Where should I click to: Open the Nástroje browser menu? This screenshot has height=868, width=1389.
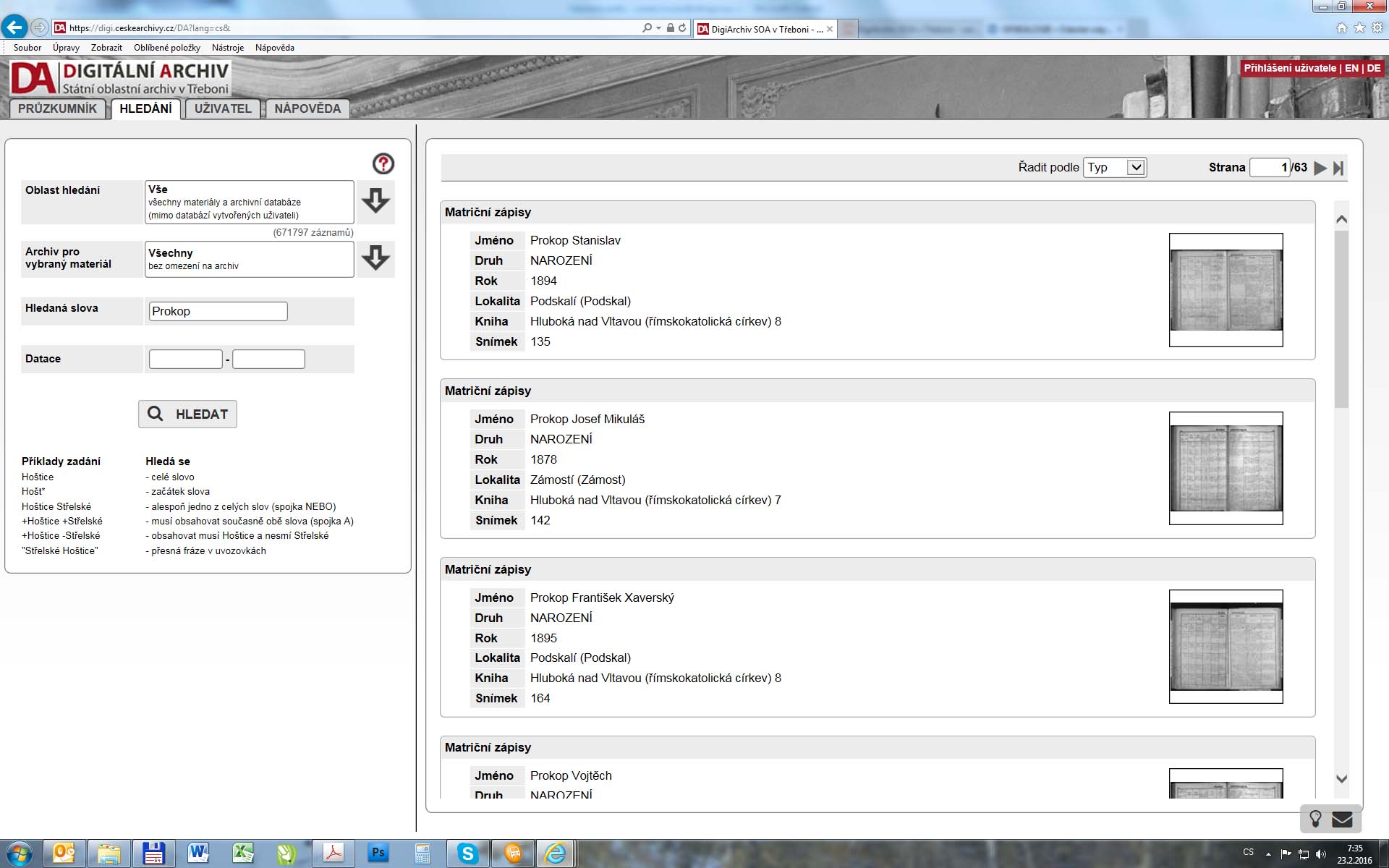pos(227,48)
